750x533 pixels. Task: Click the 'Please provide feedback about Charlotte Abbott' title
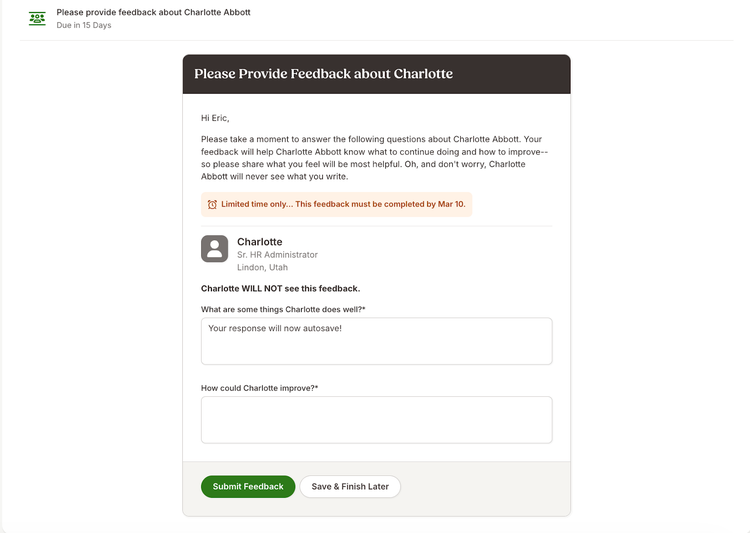pyautogui.click(x=154, y=12)
